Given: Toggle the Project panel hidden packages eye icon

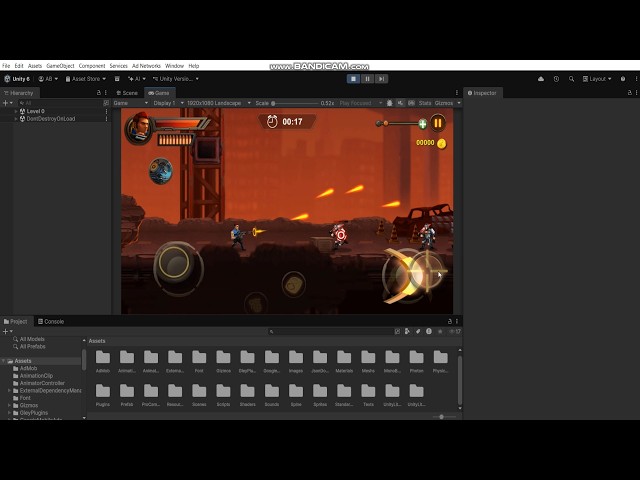Looking at the screenshot, I should pos(454,332).
